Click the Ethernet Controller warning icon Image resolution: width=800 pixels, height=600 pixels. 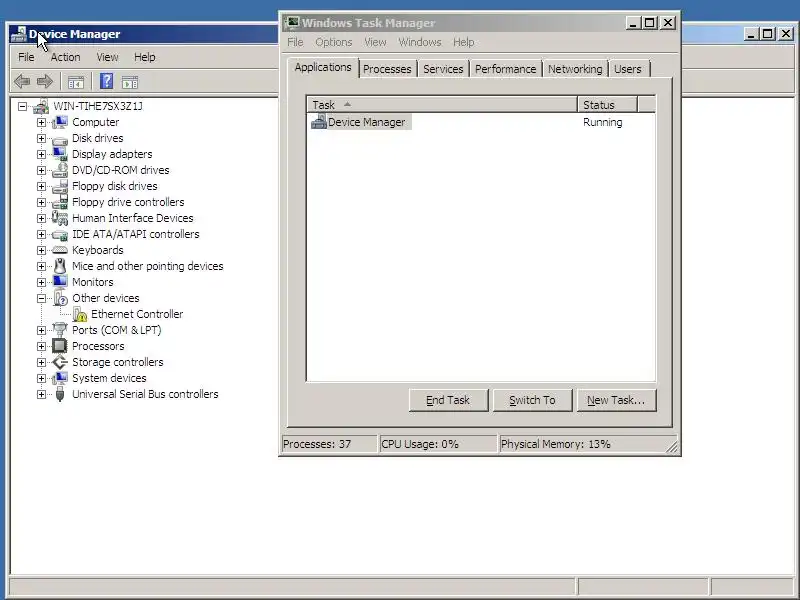pos(80,314)
